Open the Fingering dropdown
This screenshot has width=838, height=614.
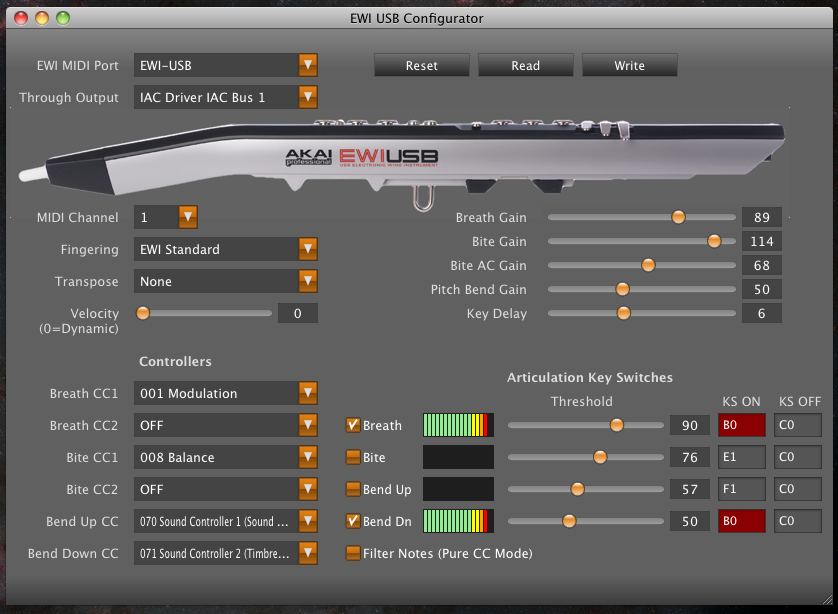pos(226,250)
